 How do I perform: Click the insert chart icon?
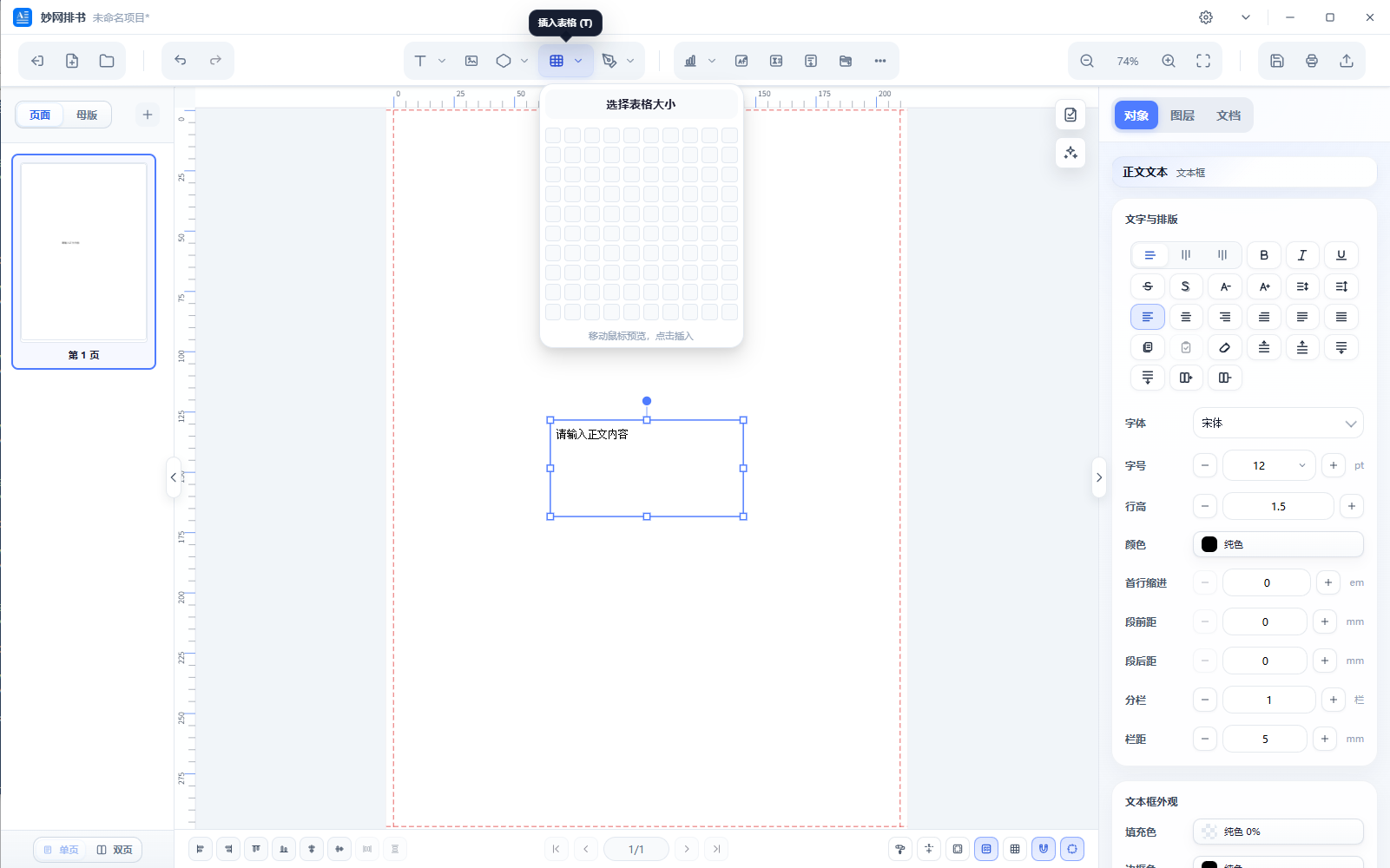pos(690,61)
